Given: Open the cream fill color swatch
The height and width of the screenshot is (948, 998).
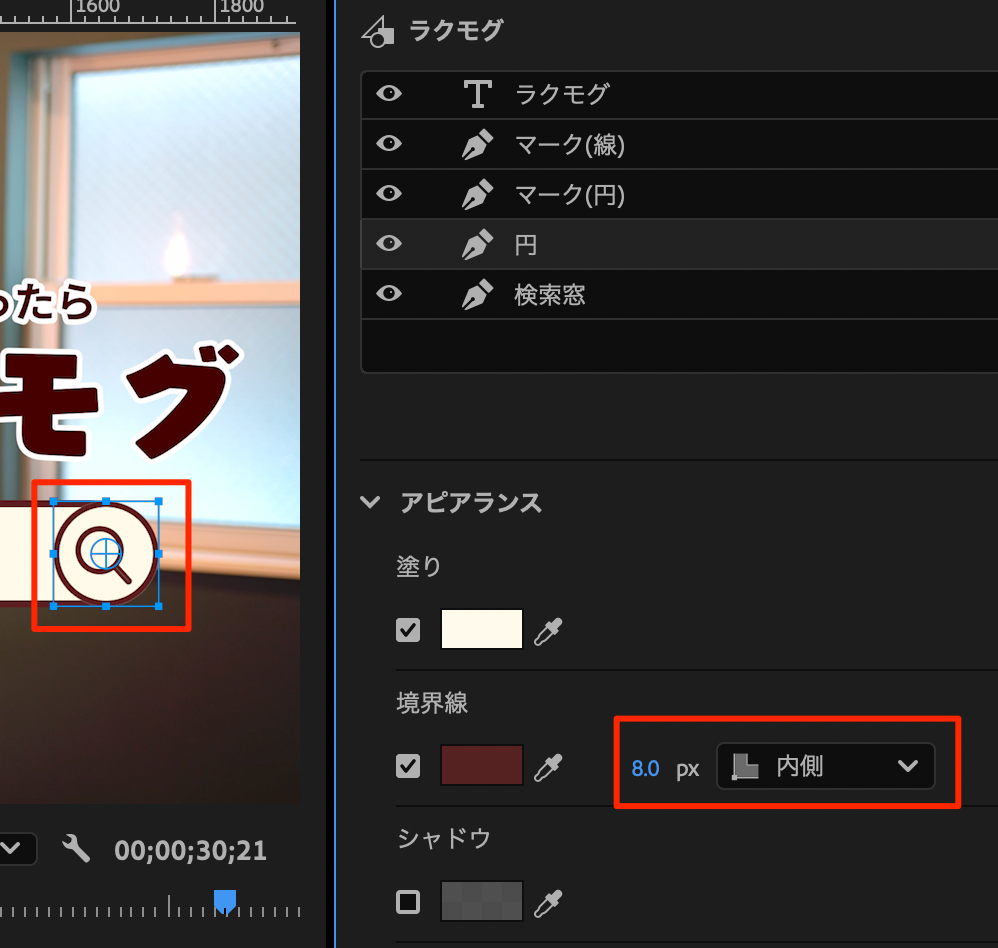Looking at the screenshot, I should (x=482, y=630).
